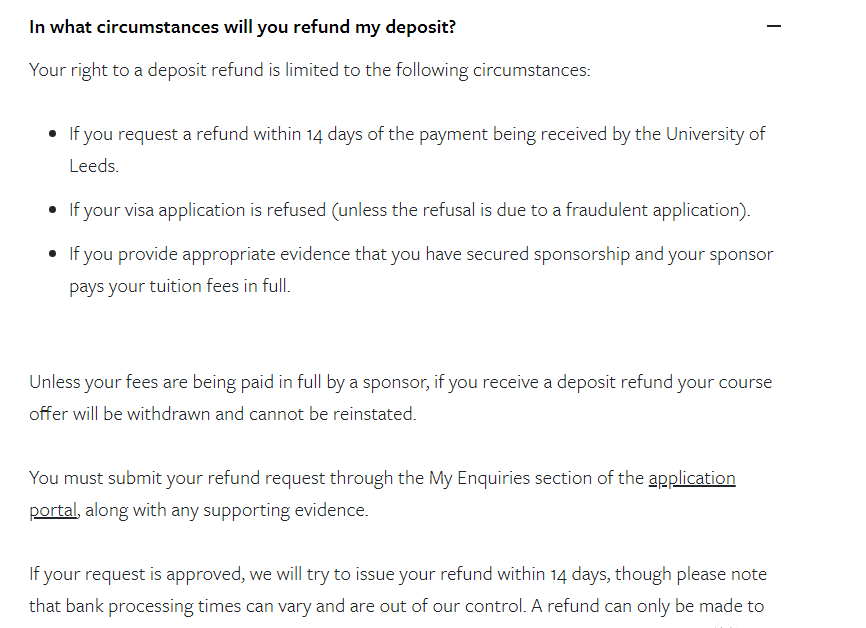Screen dimensions: 866x628
Task: Open the underlined 'application' link
Action: pyautogui.click(x=691, y=478)
